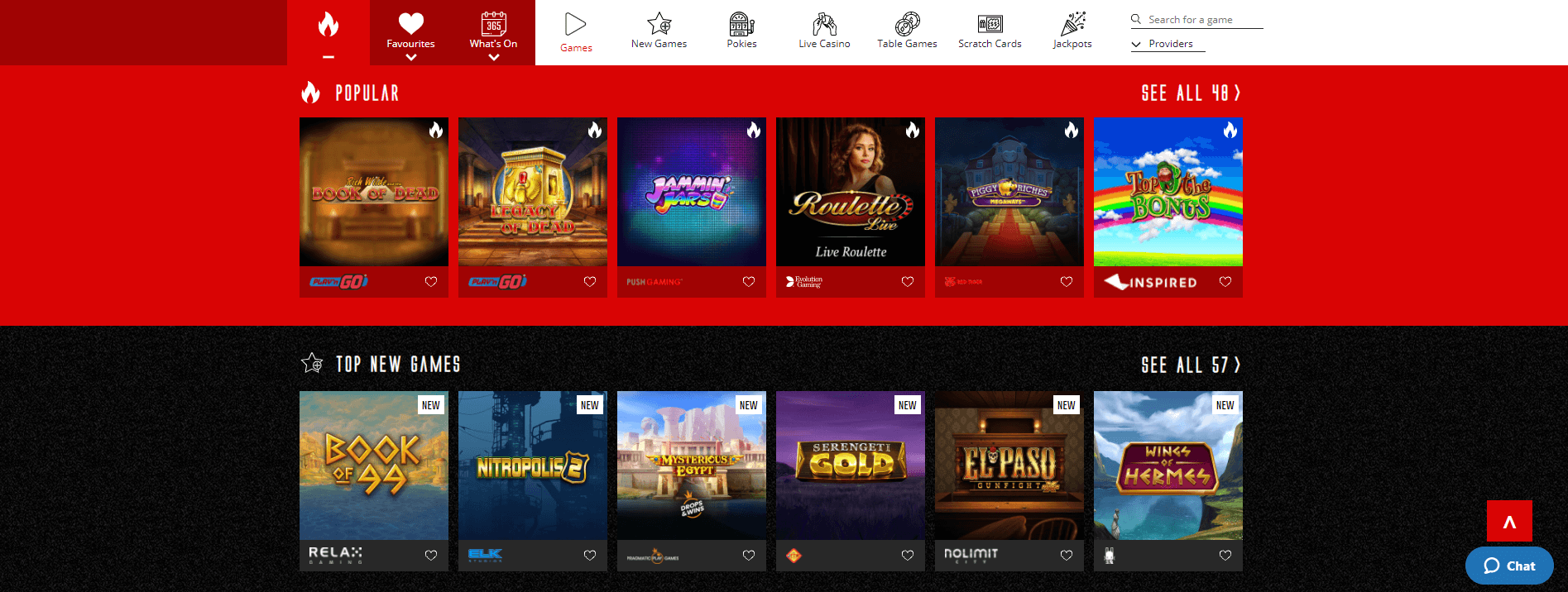
Task: Open the flame Popular tab icon
Action: click(328, 25)
